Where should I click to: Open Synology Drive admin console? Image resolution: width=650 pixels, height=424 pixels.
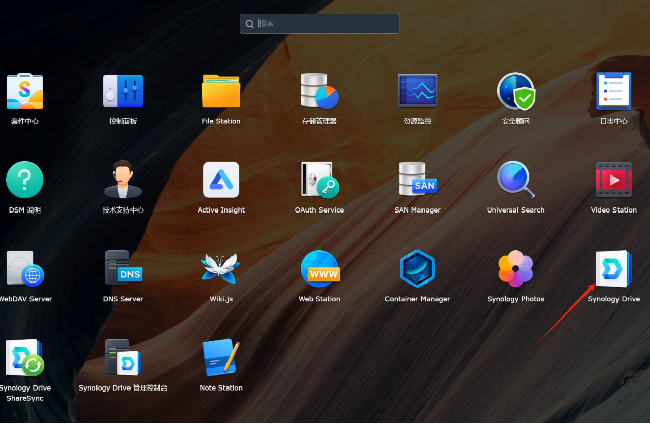(x=123, y=358)
